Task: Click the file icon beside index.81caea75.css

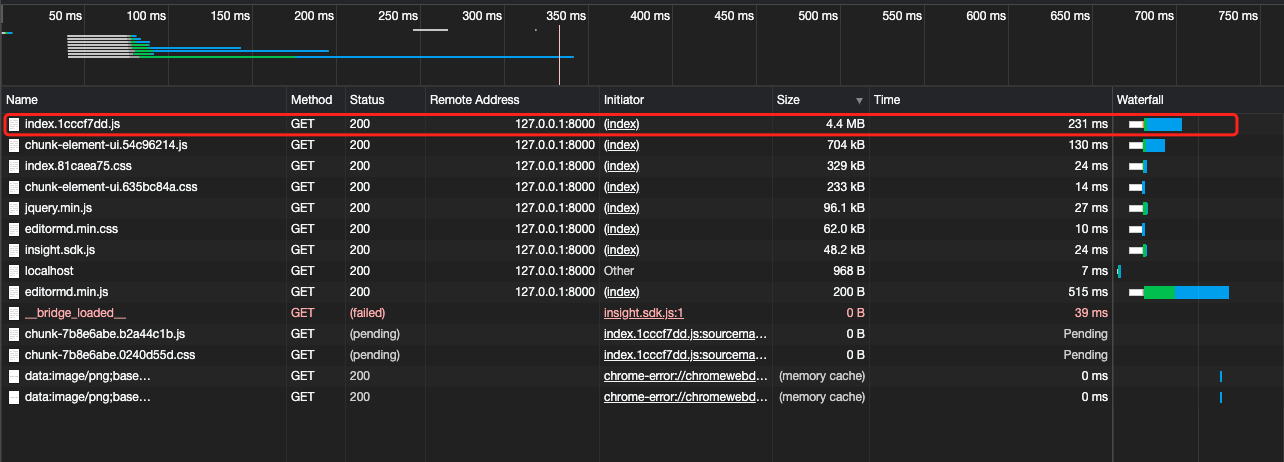Action: 14,166
